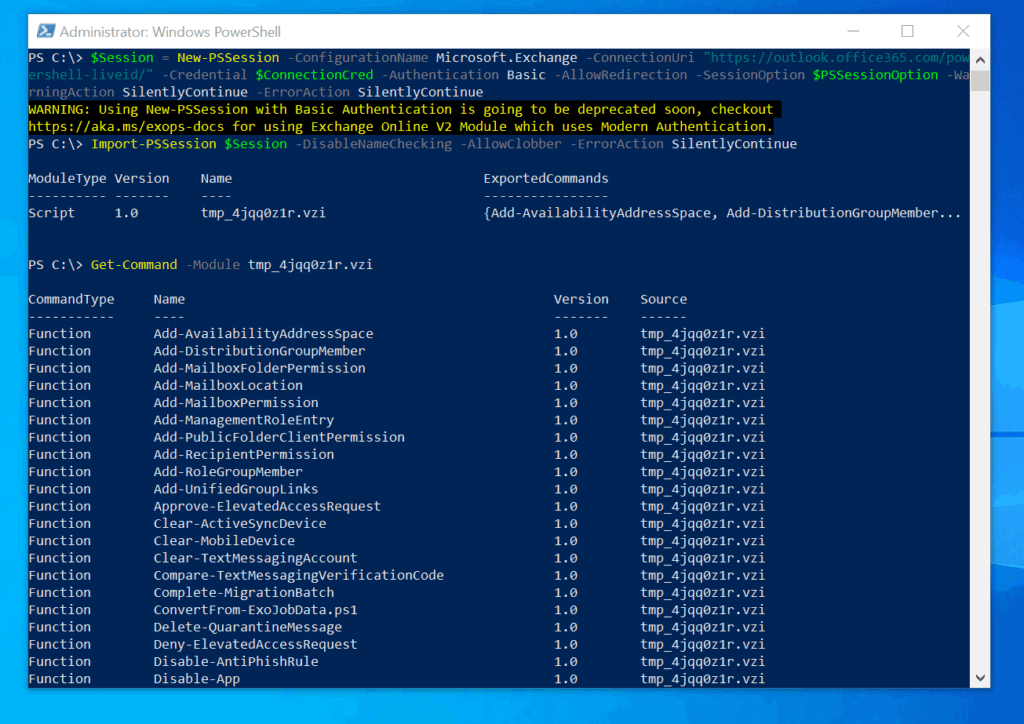Click the Add-RoleGroupMember entry
1024x724 pixels.
(228, 472)
